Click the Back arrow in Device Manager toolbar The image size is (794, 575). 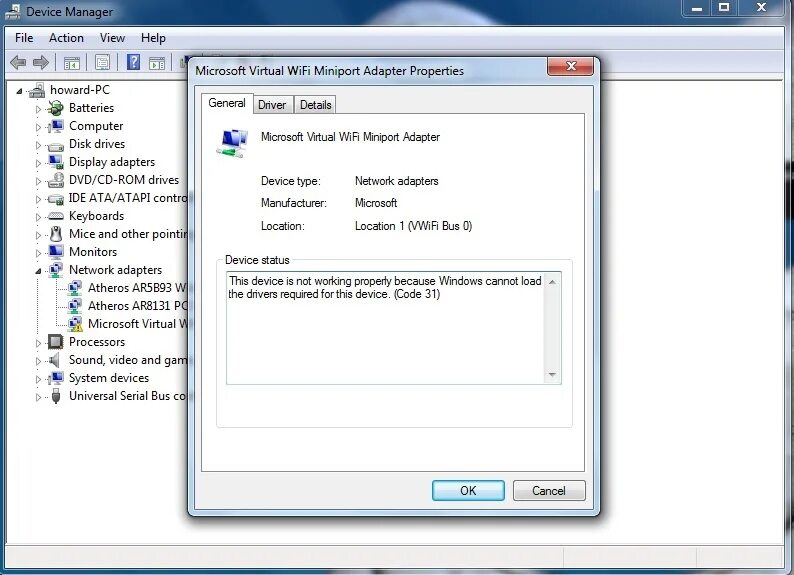[18, 63]
